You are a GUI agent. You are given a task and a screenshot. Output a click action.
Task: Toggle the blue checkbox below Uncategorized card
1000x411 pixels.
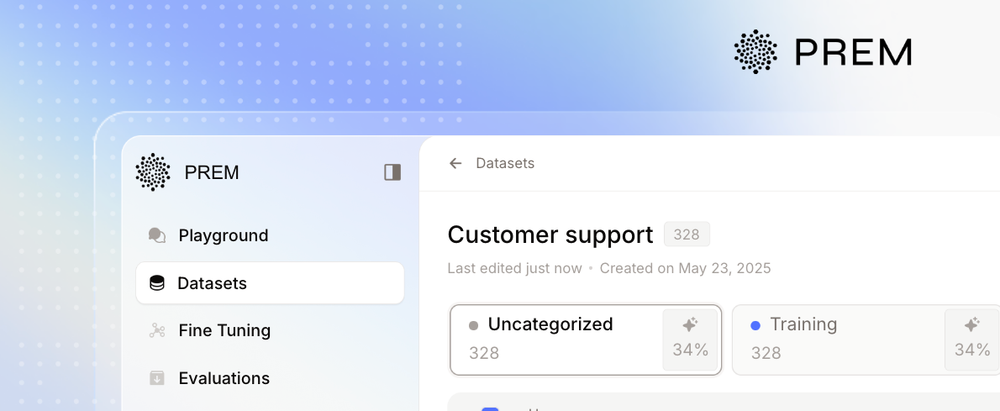pos(490,407)
